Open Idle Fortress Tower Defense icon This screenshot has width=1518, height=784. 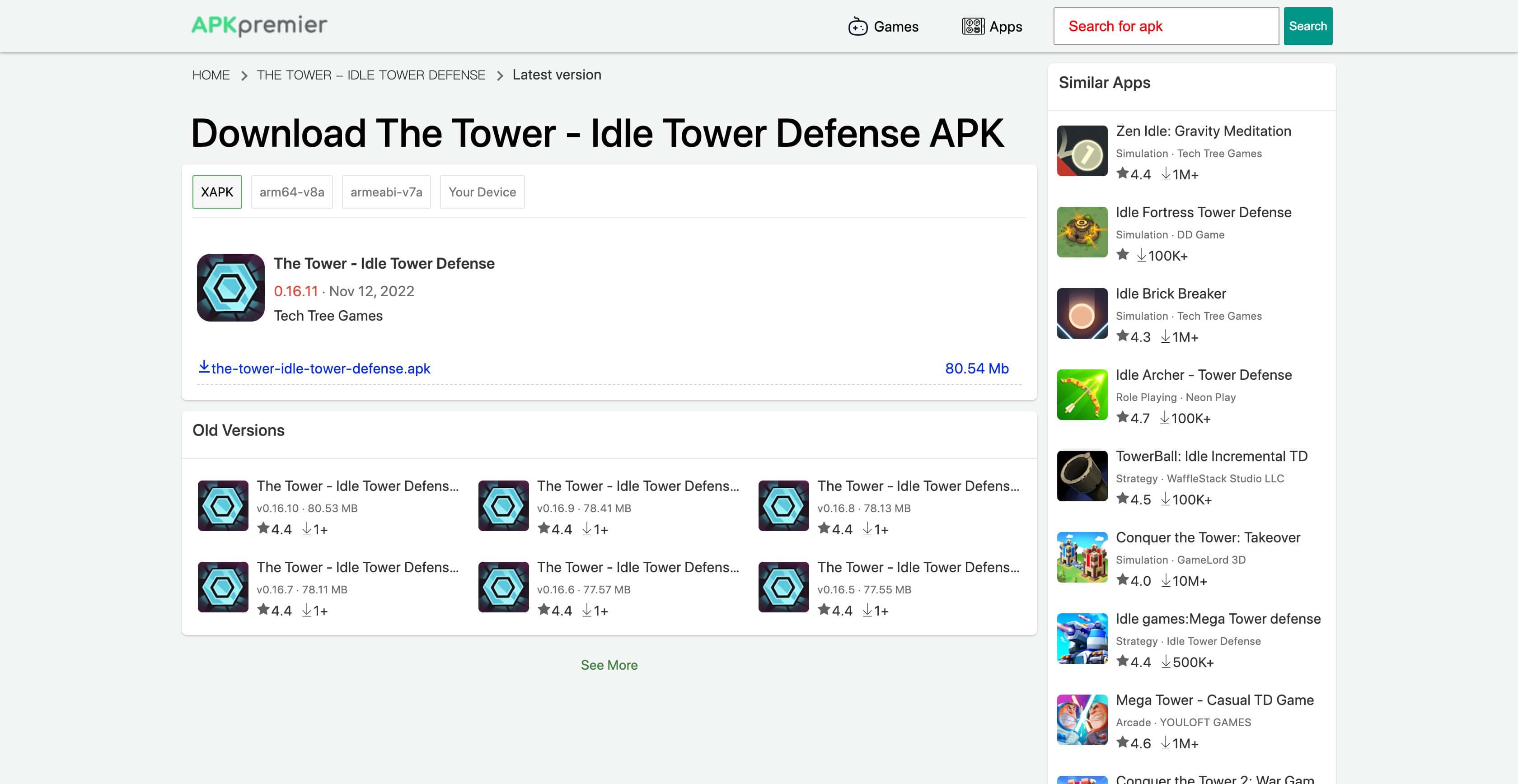(1082, 232)
